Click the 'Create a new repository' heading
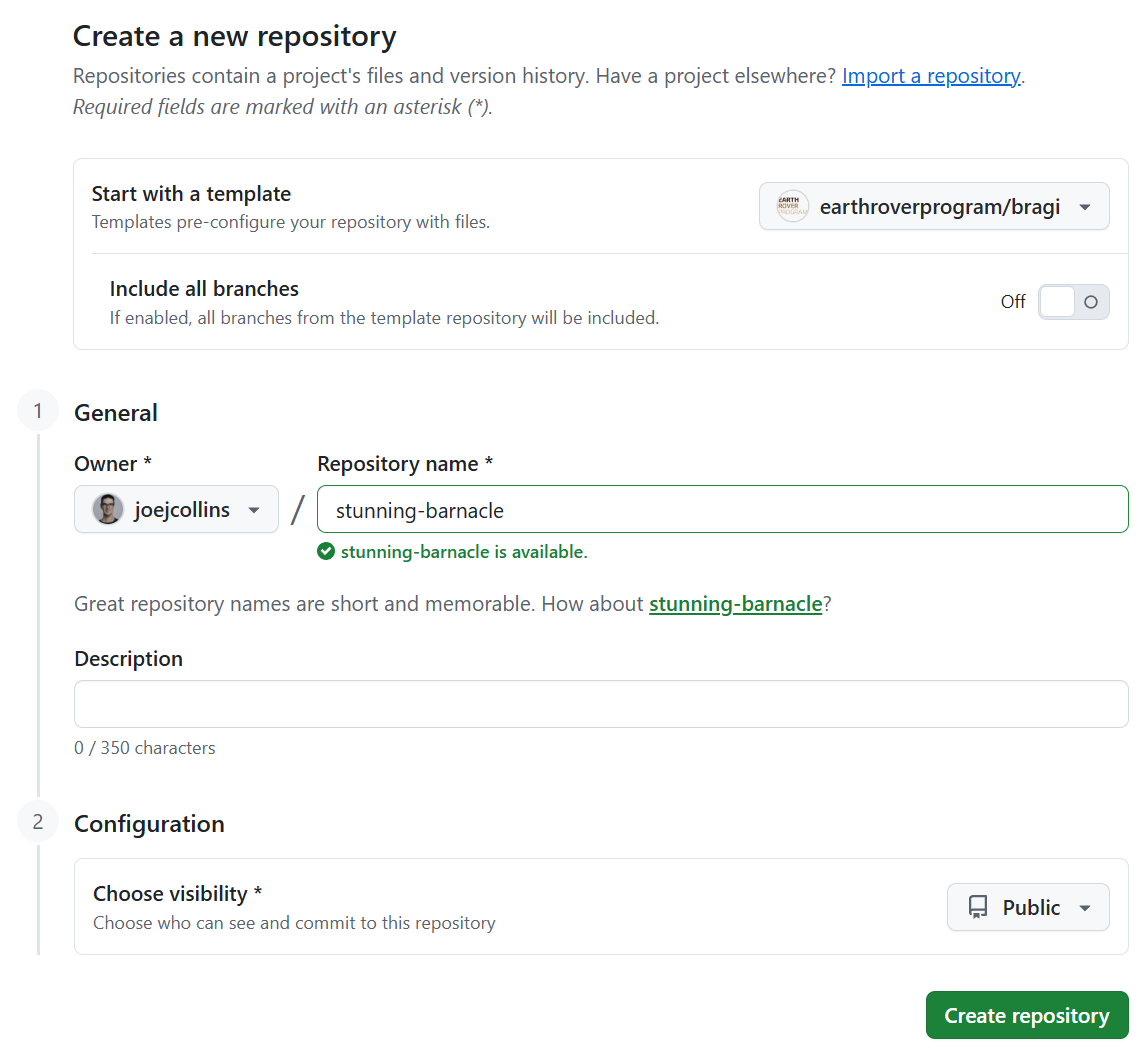The width and height of the screenshot is (1148, 1063). tap(234, 37)
